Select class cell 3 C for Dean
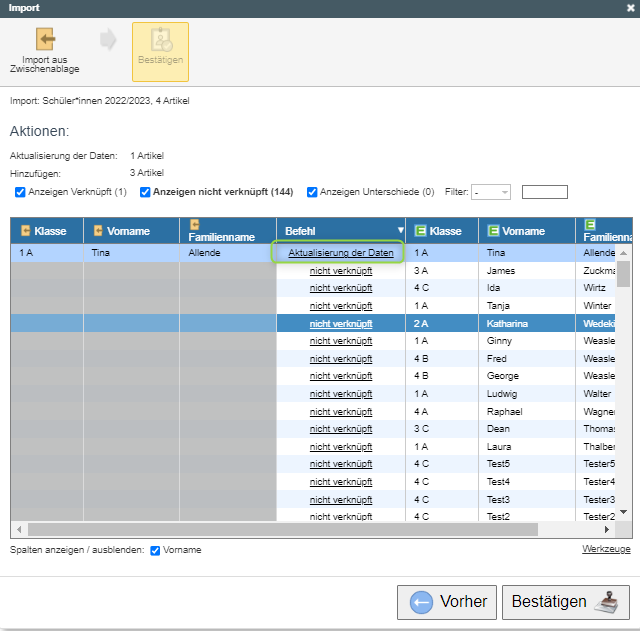 tap(442, 429)
